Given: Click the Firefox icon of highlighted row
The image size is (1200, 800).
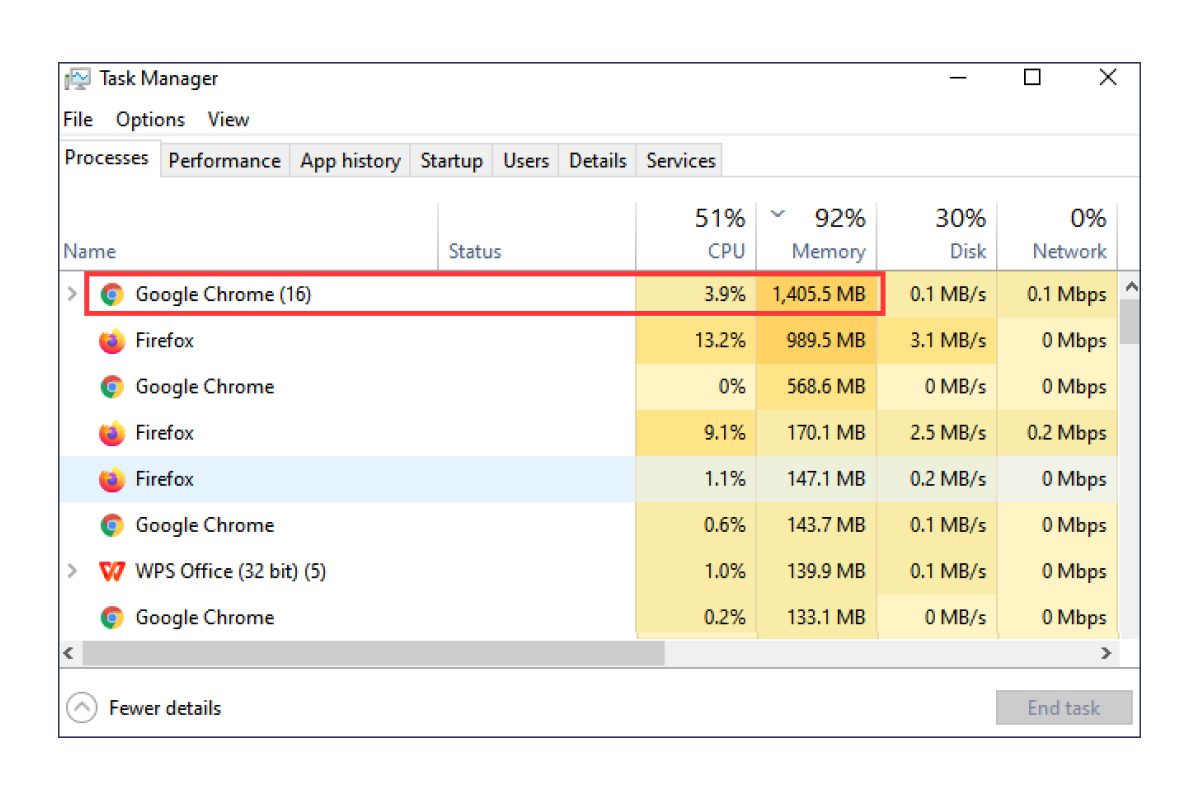Looking at the screenshot, I should 112,478.
